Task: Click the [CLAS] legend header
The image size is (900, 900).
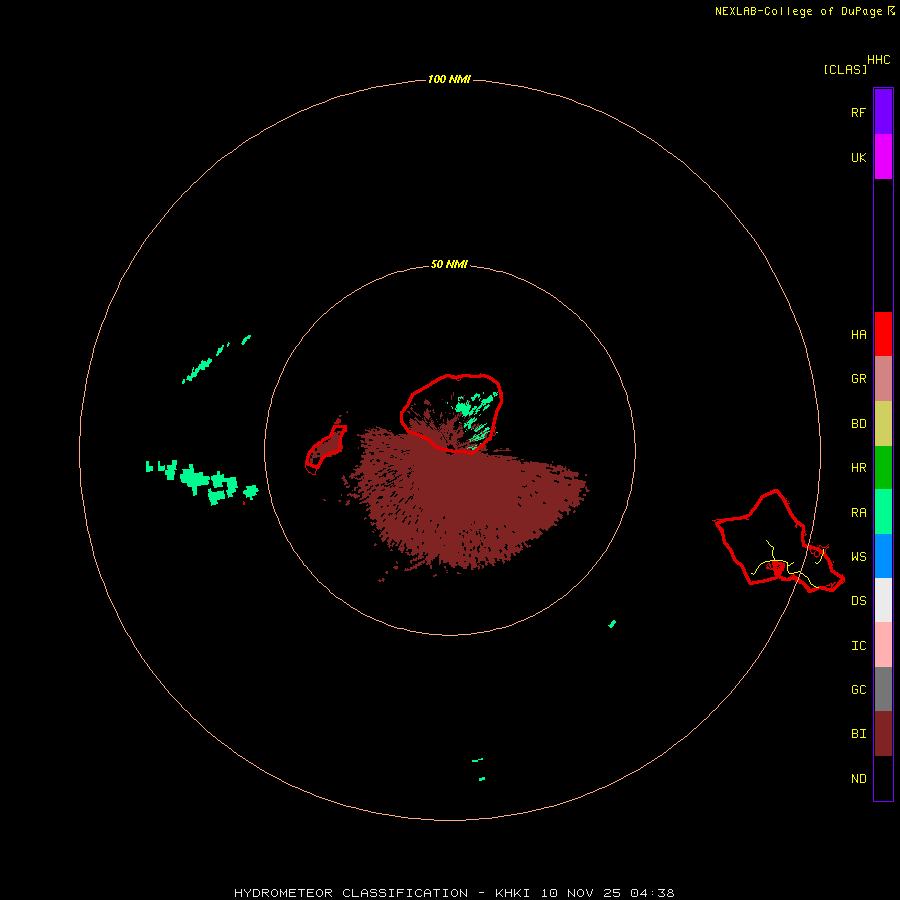Action: (844, 69)
